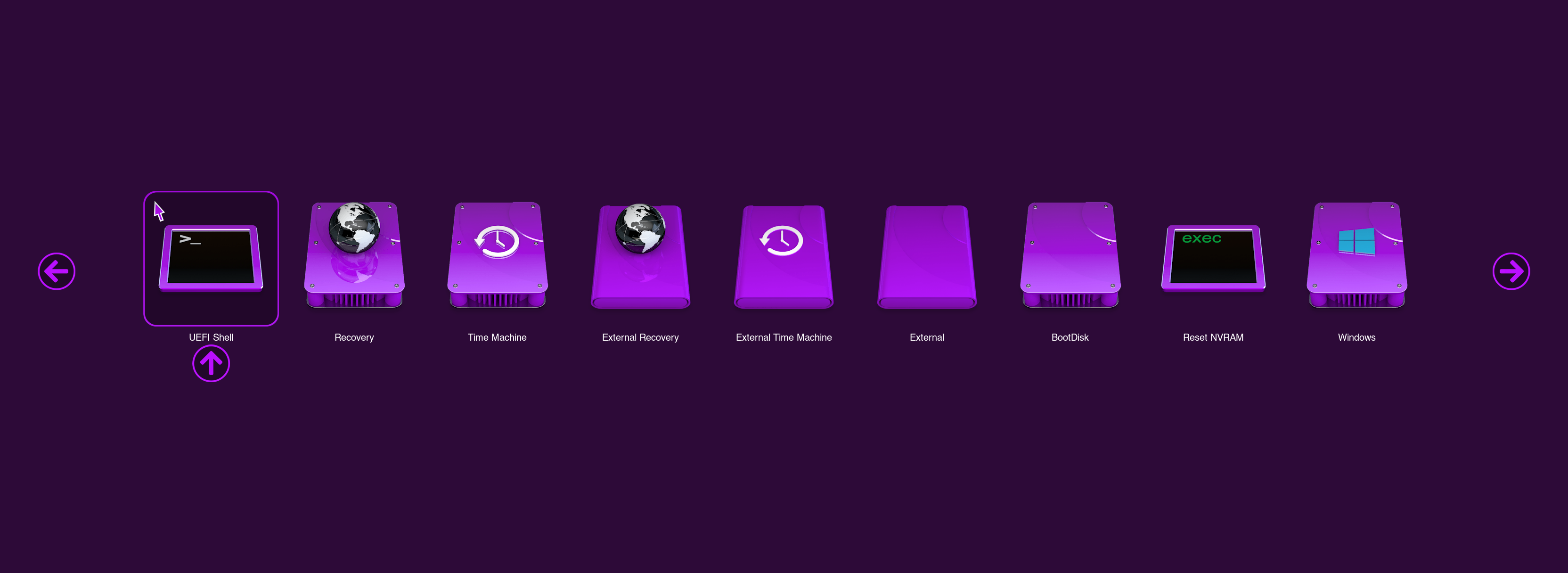
Task: Click the BootDisk text label
Action: point(1070,337)
